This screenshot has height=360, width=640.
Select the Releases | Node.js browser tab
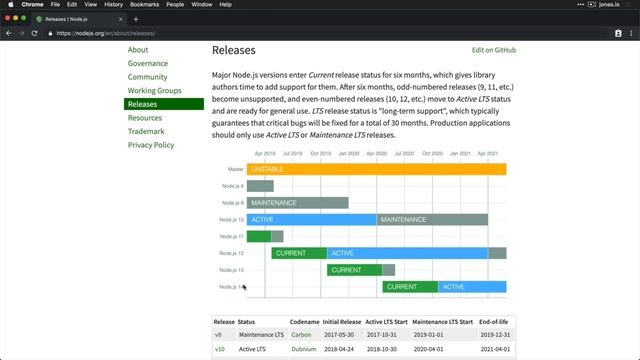coord(78,19)
